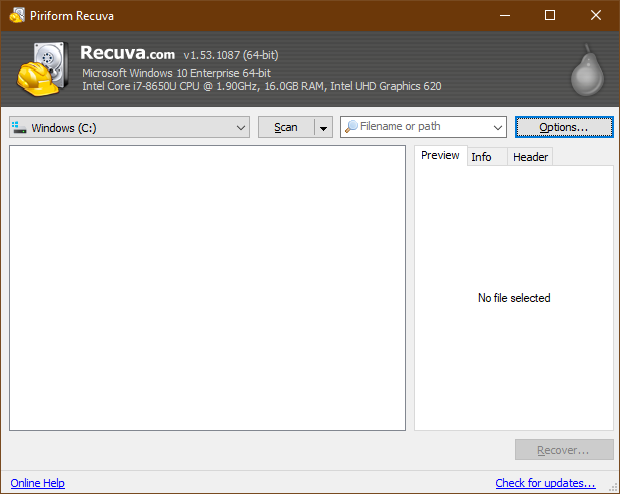Viewport: 620px width, 494px height.
Task: Expand the Filename or path dropdown arrow
Action: pos(498,128)
